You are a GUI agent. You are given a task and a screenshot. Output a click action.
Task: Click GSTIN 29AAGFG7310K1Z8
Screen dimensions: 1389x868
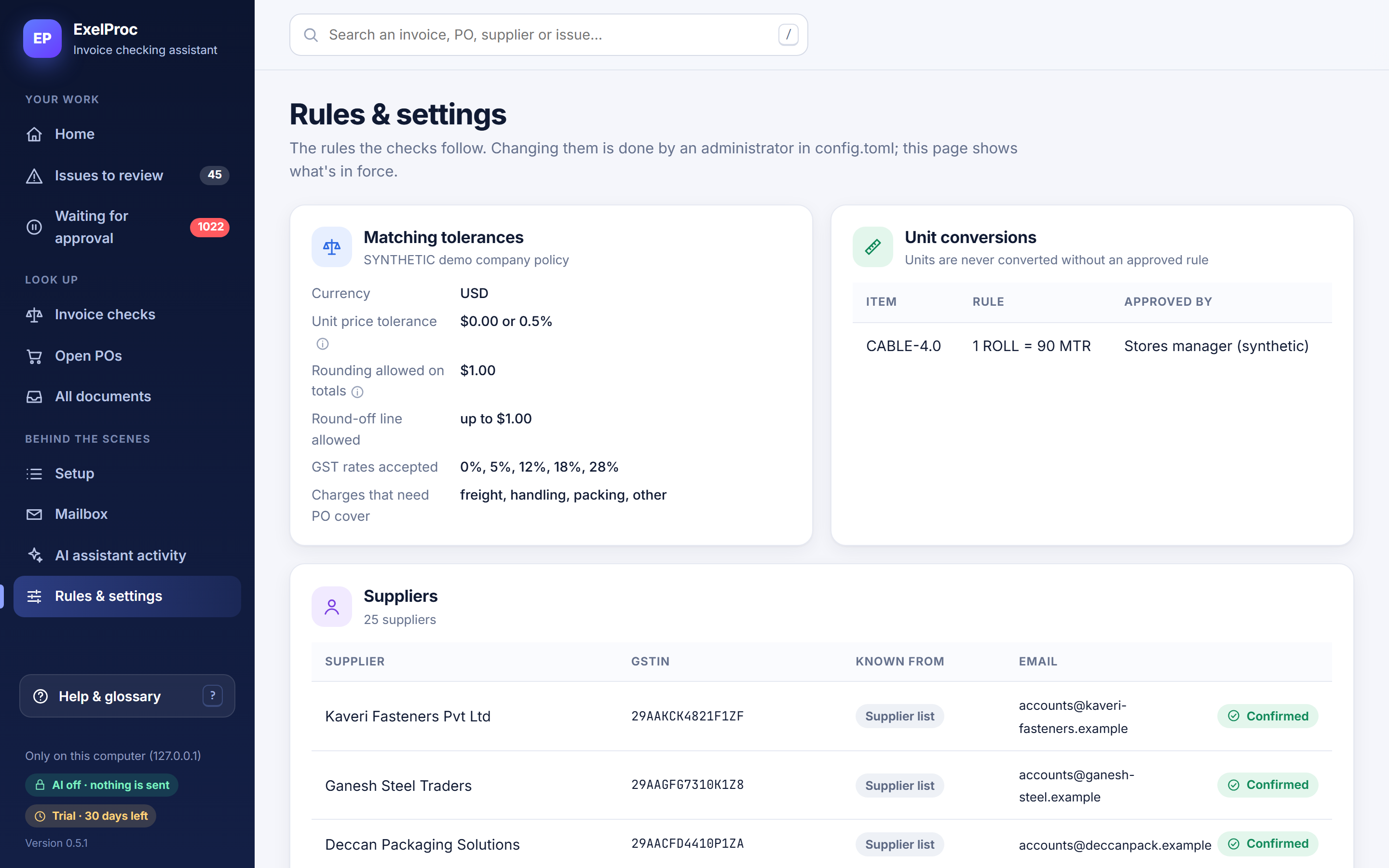click(687, 785)
